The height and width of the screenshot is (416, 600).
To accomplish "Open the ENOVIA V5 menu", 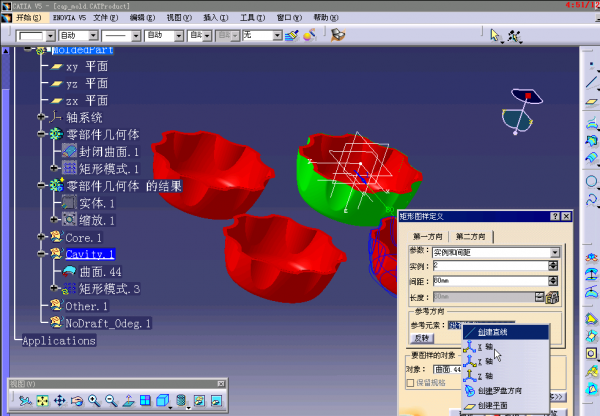I will click(x=69, y=18).
